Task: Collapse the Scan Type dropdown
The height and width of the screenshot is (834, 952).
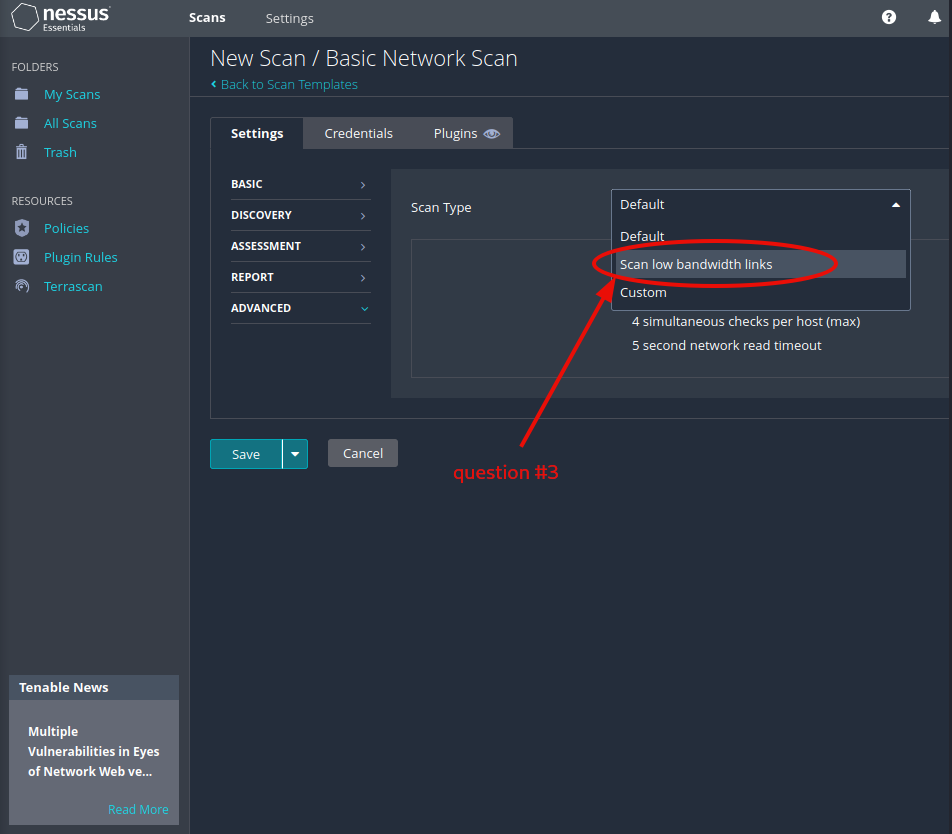Action: pos(895,204)
